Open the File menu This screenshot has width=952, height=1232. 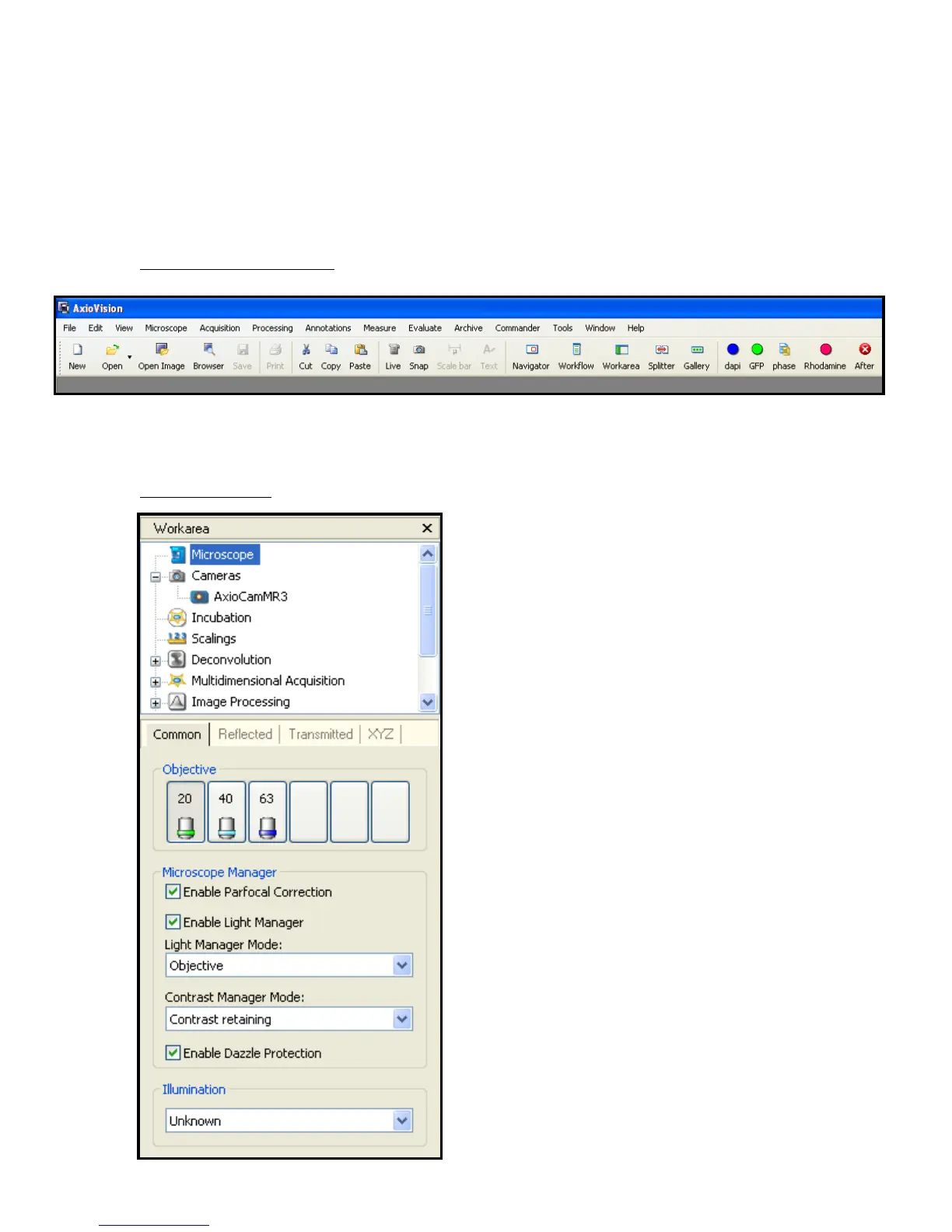coord(69,328)
